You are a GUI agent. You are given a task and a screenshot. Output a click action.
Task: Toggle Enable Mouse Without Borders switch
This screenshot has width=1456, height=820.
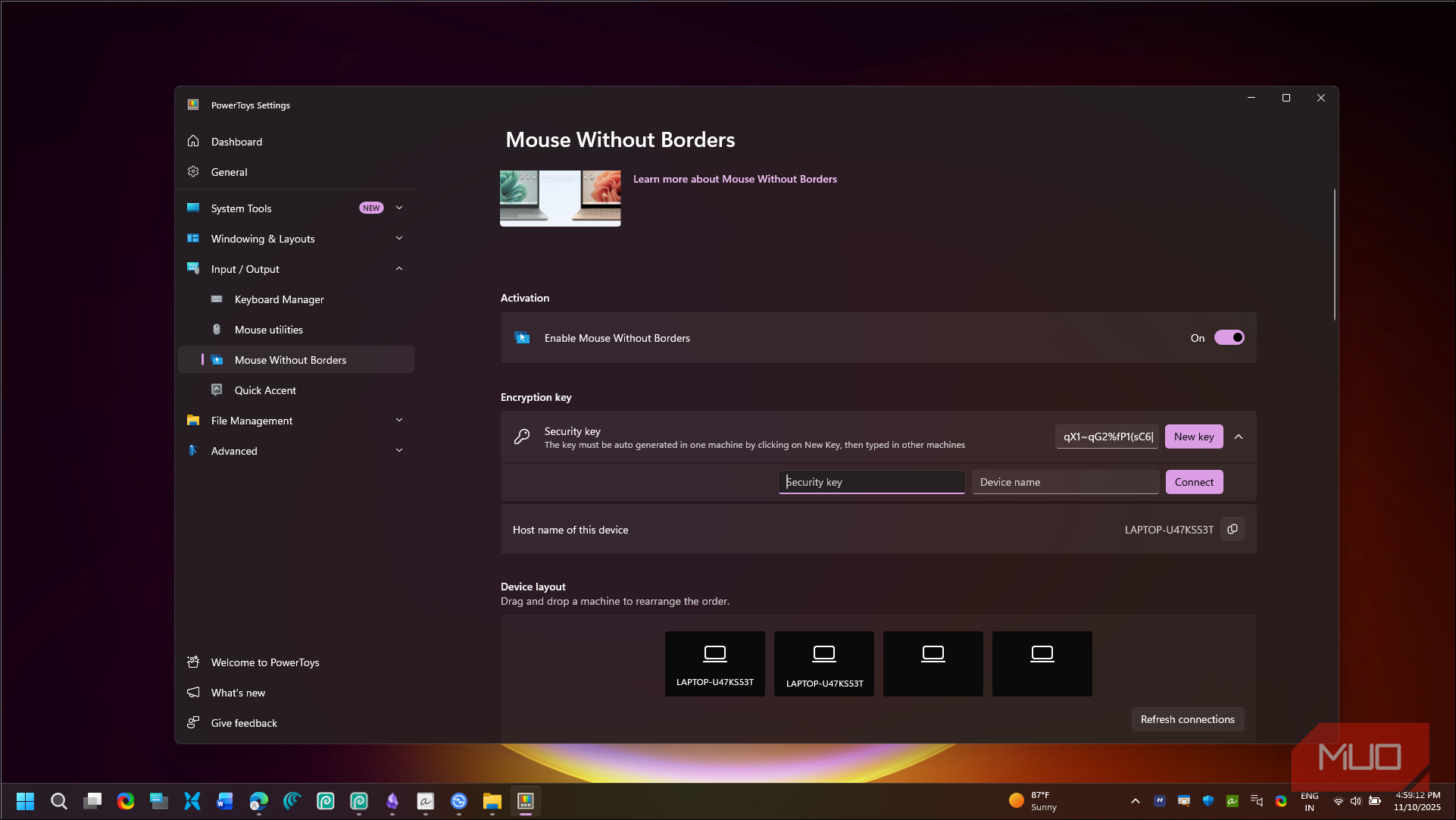coord(1229,338)
